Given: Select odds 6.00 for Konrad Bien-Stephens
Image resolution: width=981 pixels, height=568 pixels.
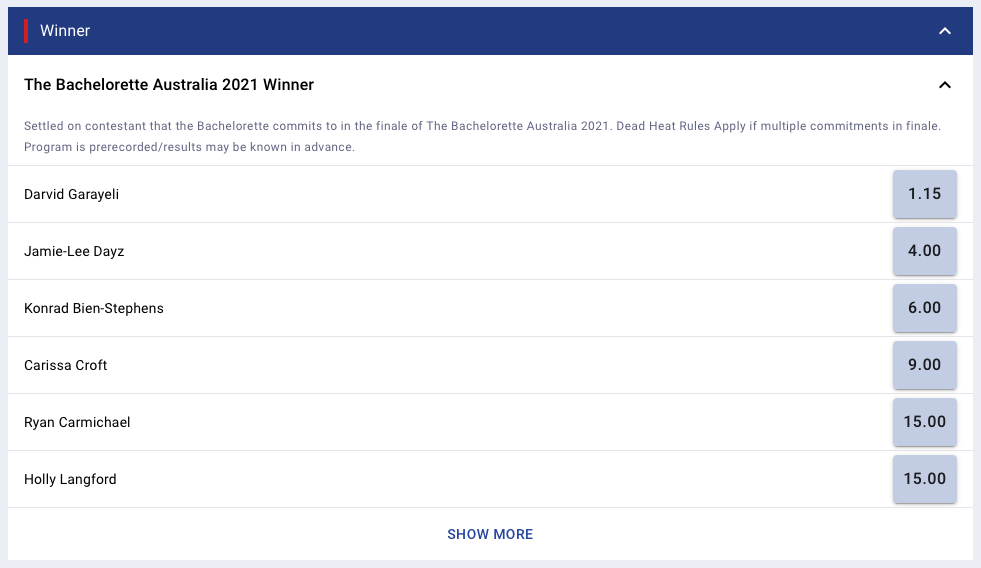Looking at the screenshot, I should tap(925, 308).
